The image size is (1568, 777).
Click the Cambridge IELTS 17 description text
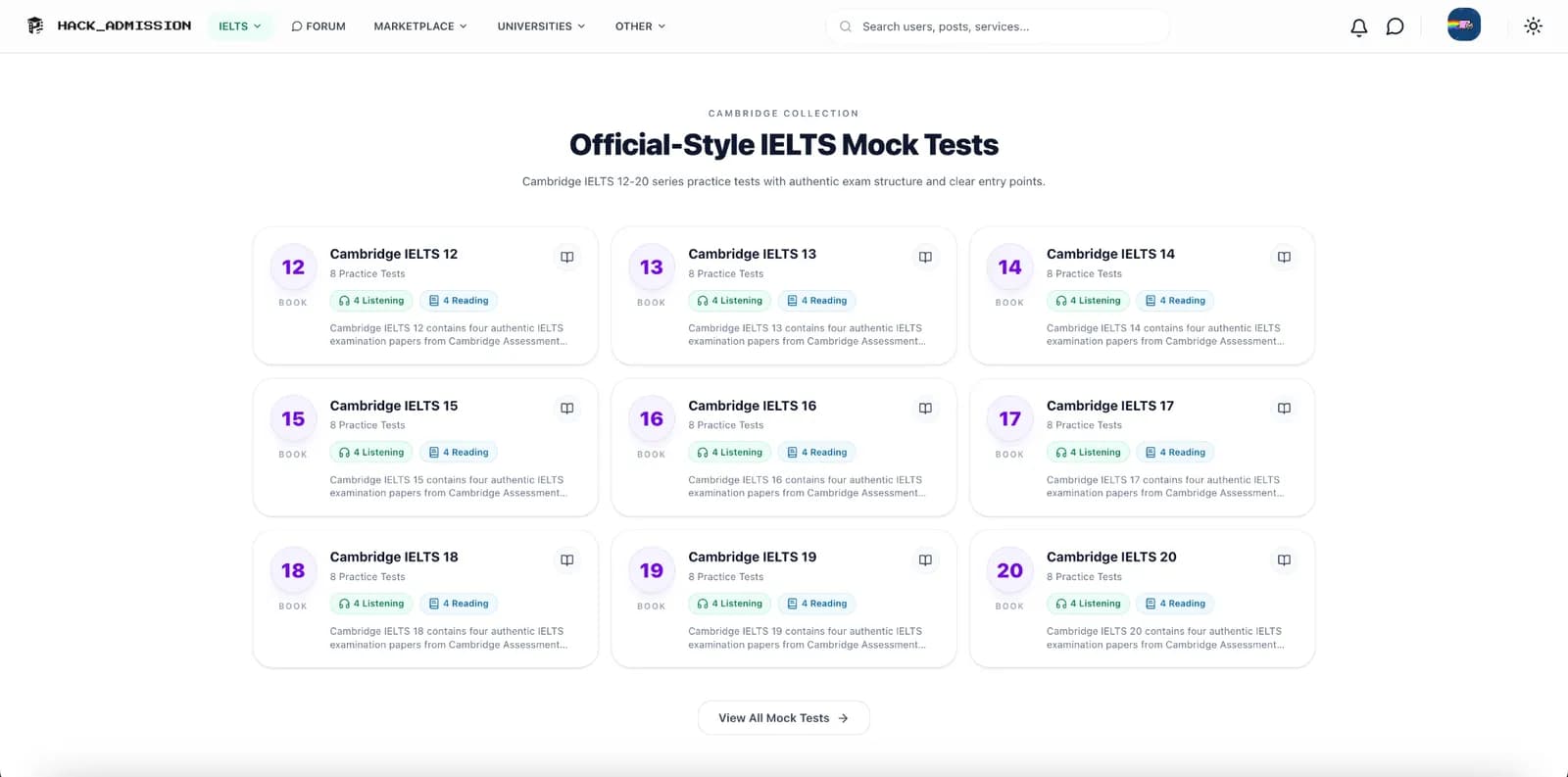tap(1164, 487)
